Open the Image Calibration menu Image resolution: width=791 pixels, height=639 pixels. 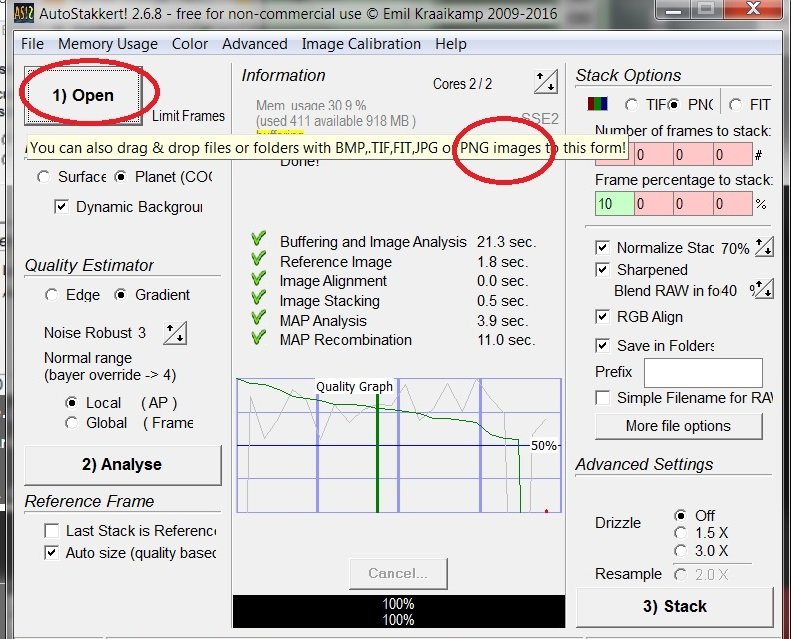pyautogui.click(x=361, y=44)
